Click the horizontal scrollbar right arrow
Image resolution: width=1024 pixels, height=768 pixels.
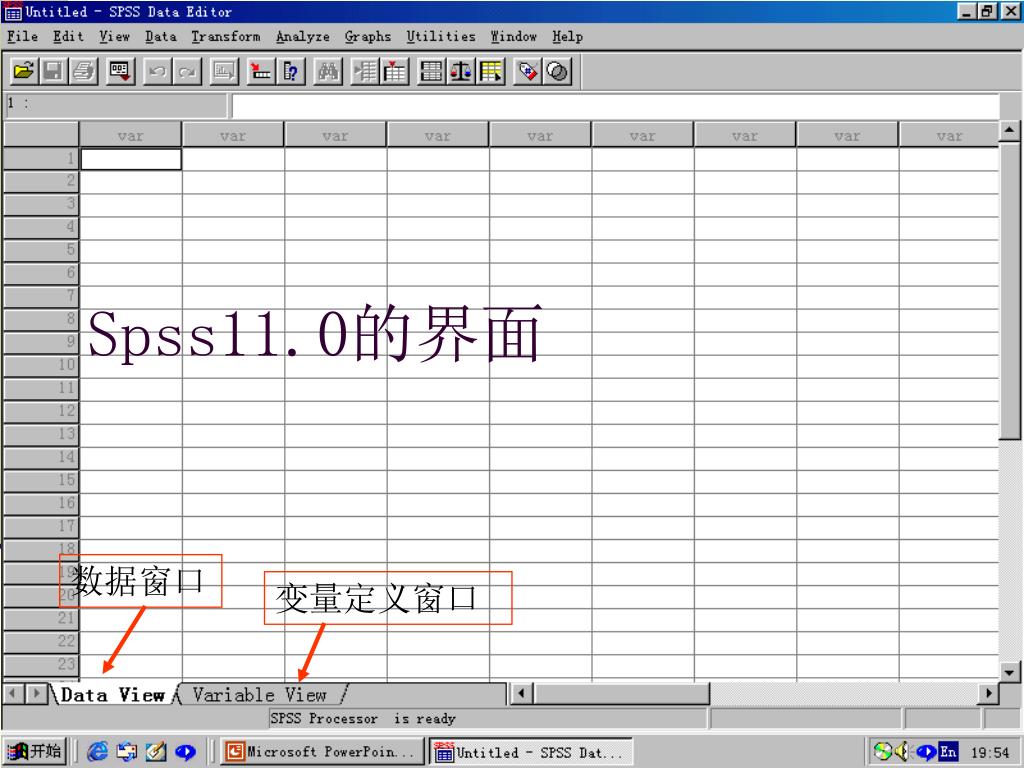tap(989, 693)
